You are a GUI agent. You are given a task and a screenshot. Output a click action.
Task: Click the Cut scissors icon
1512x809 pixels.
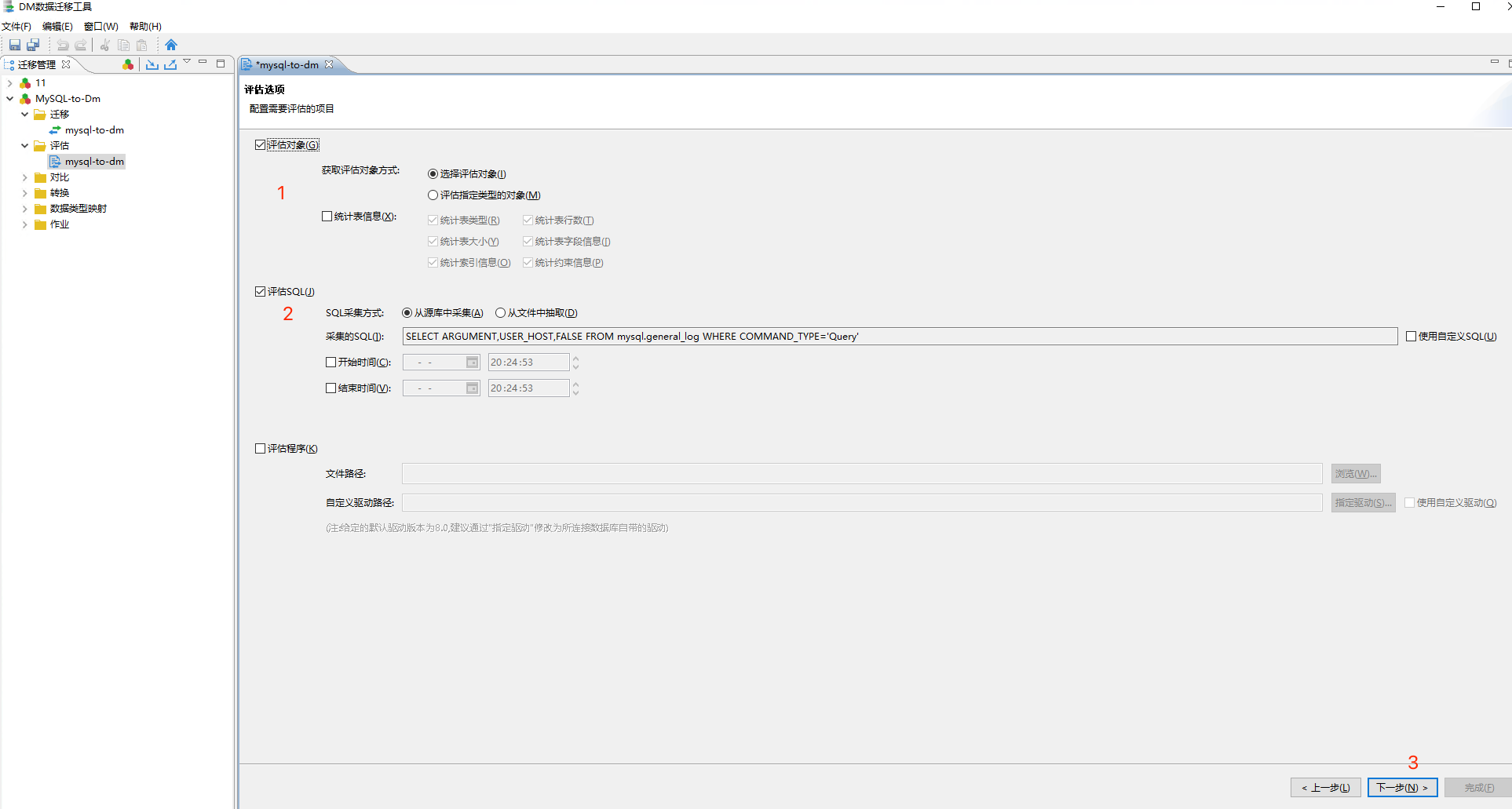pyautogui.click(x=104, y=45)
